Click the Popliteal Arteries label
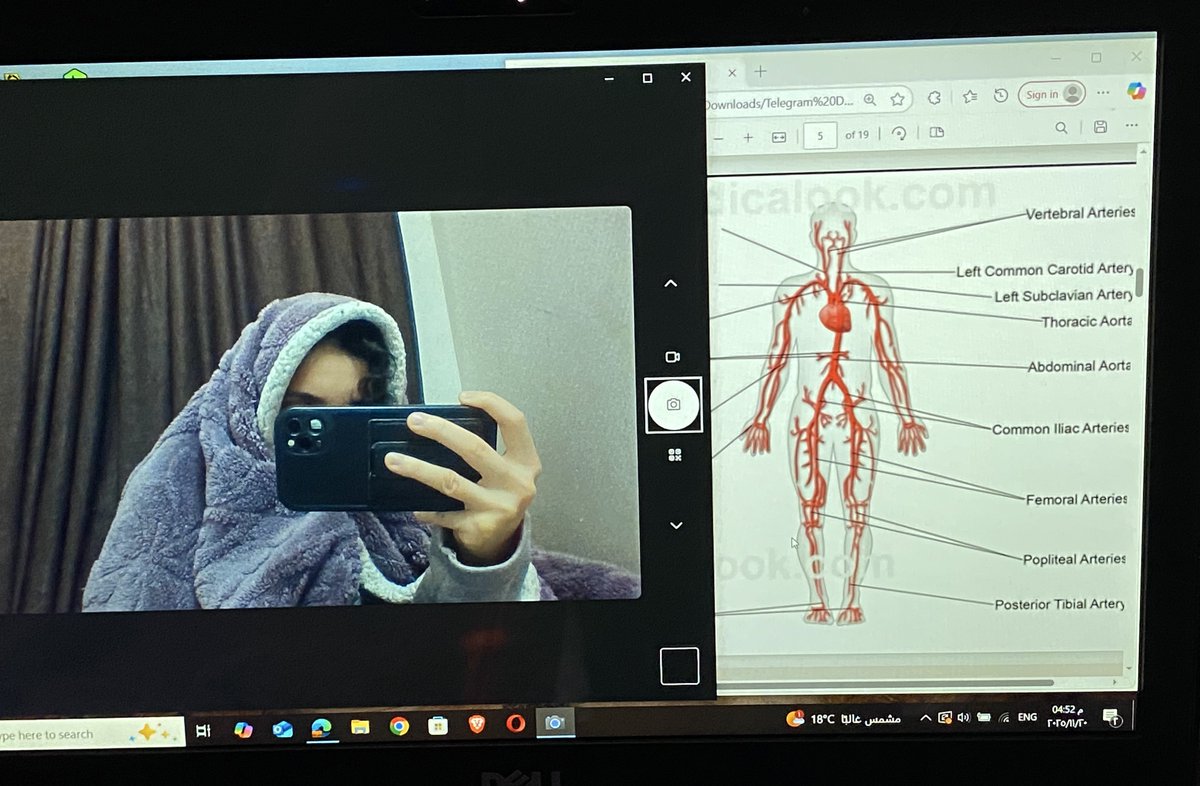 (x=1074, y=560)
